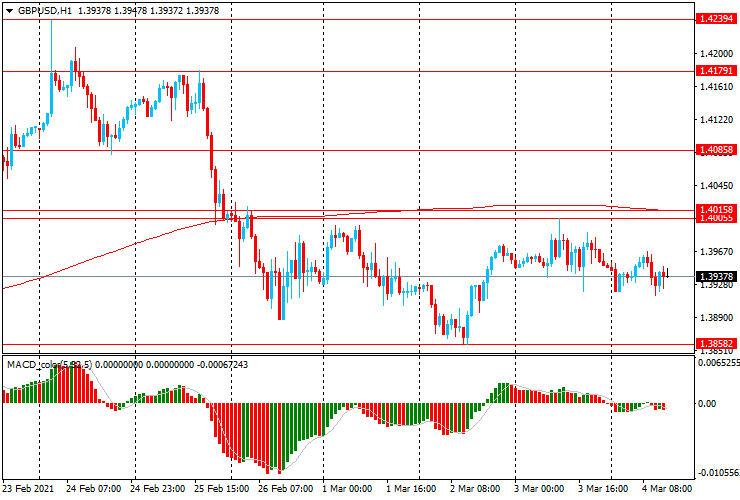The height and width of the screenshot is (500, 740).
Task: Click the 1.42000 price scale value
Action: [x=716, y=54]
